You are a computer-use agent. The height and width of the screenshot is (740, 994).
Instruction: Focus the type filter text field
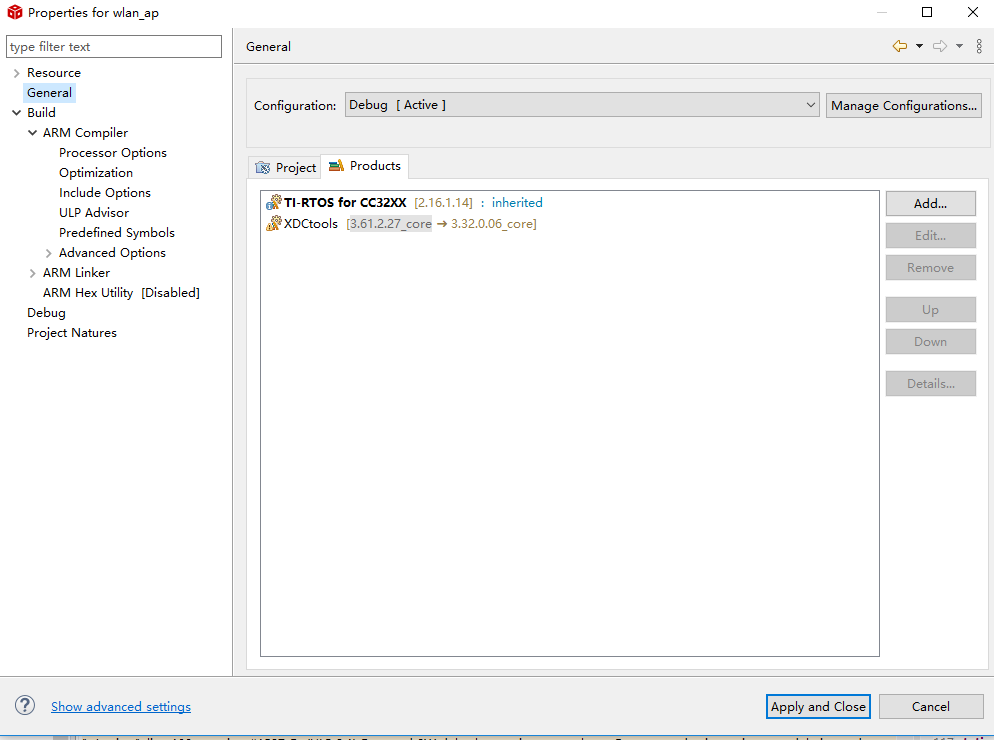point(114,46)
